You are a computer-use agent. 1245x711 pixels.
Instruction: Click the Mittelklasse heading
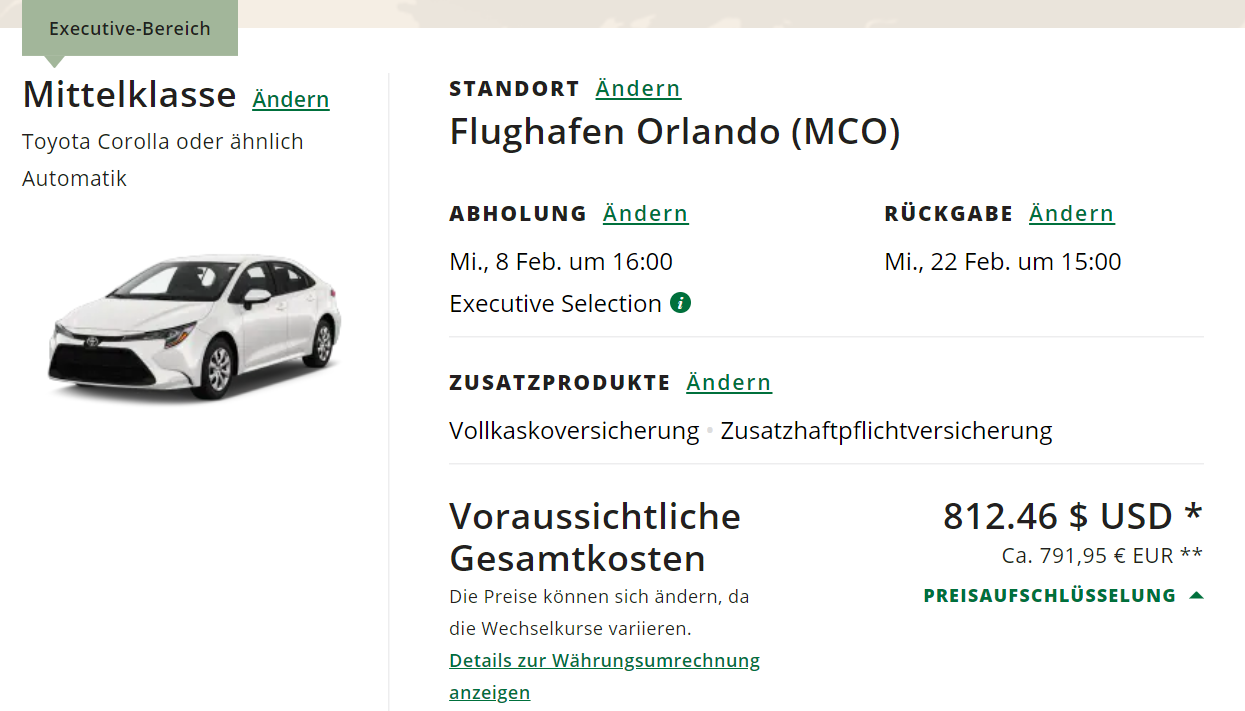click(x=129, y=95)
